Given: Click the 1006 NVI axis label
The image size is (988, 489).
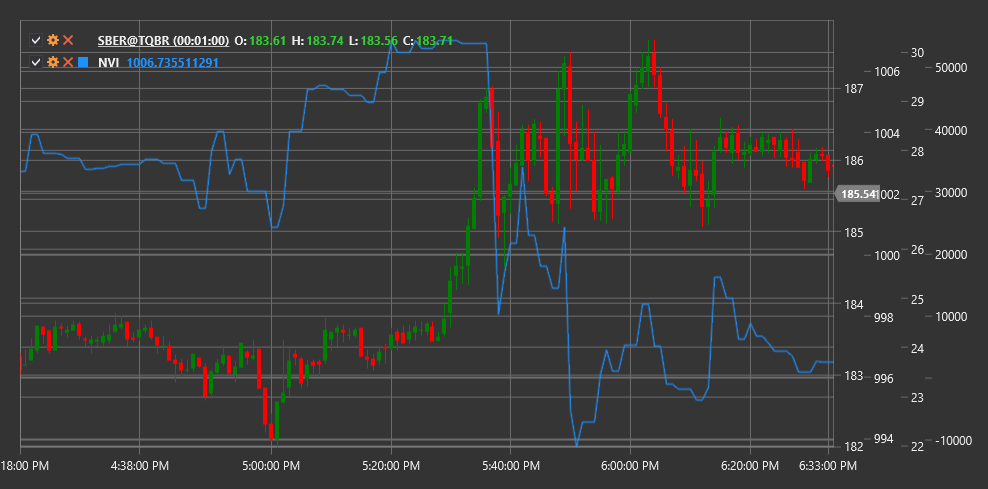Looking at the screenshot, I should (x=887, y=72).
